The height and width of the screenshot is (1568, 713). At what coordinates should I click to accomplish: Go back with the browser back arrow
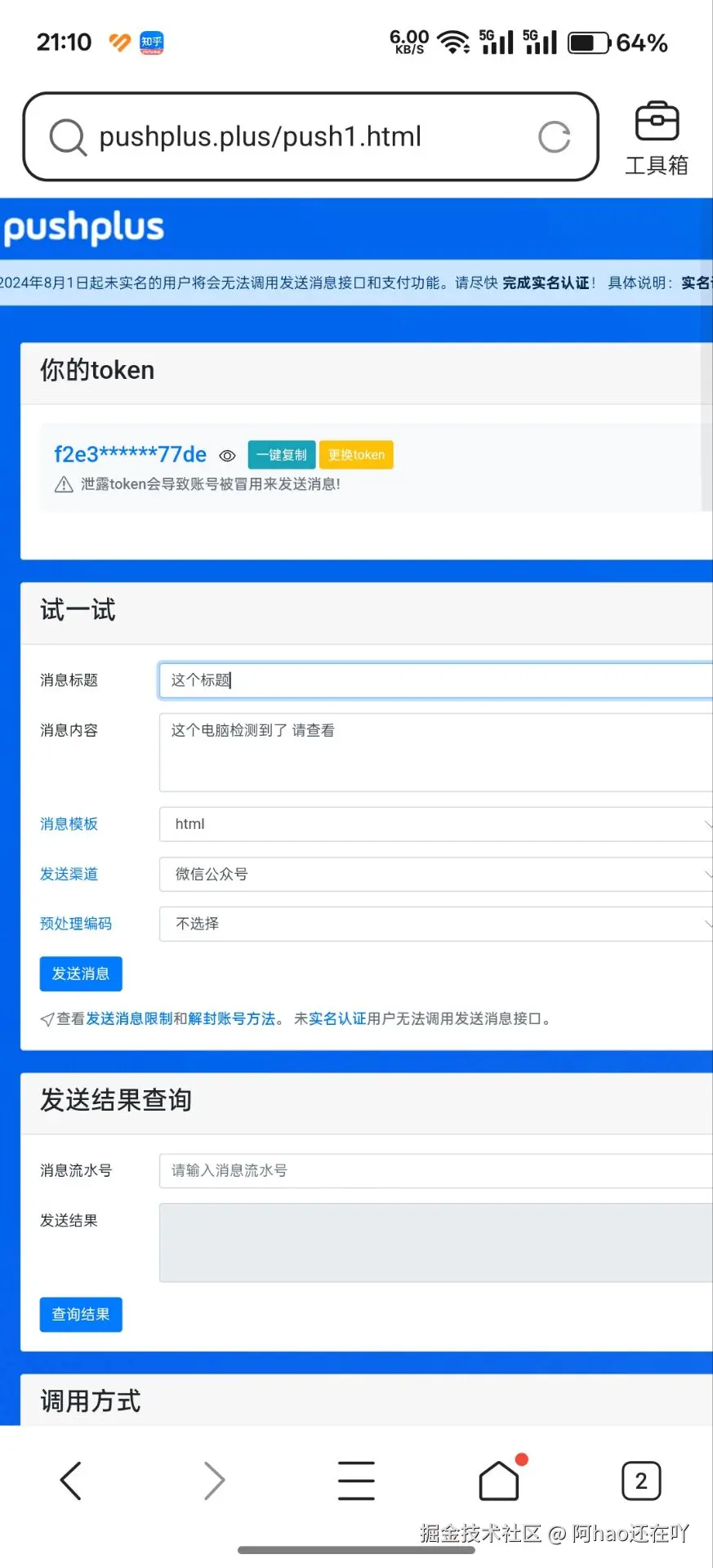pos(71,1481)
